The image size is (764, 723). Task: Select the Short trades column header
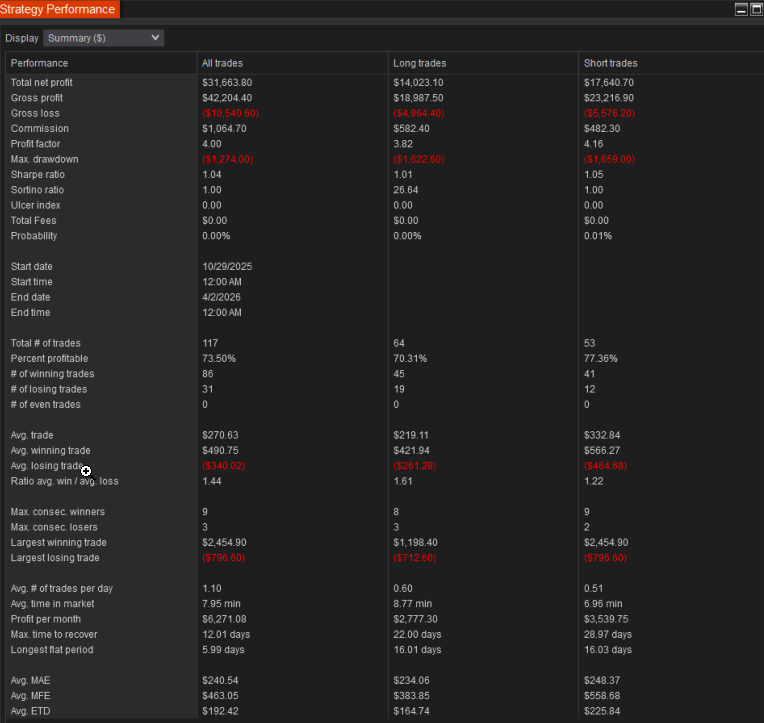(610, 63)
